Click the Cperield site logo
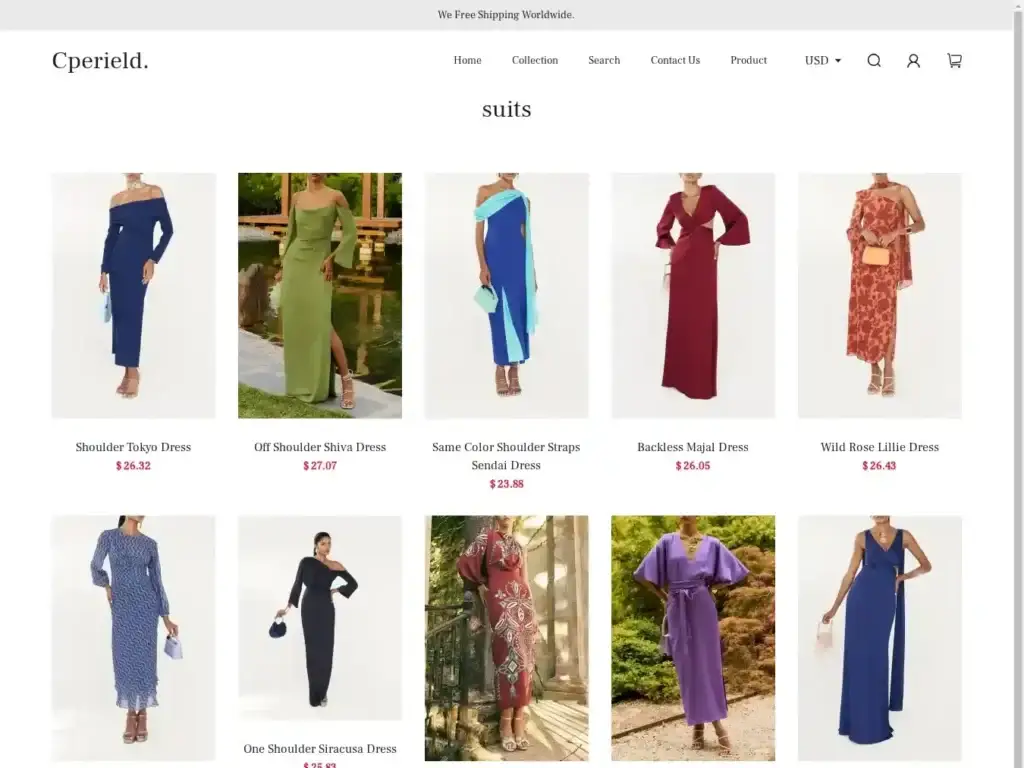Screen dimensions: 1024x768 click(99, 60)
